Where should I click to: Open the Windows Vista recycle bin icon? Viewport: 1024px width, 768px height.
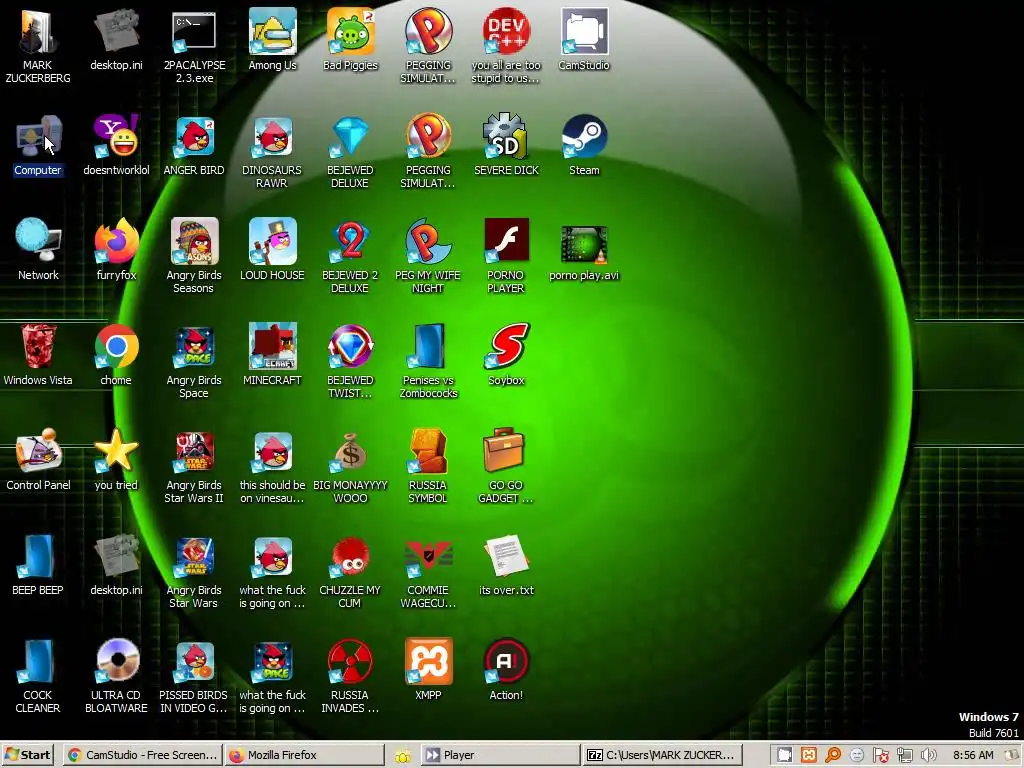tap(38, 355)
